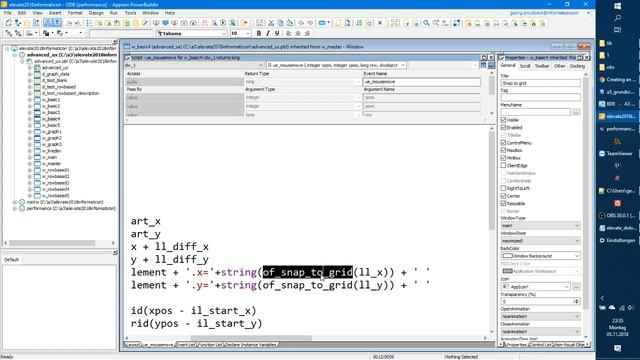The height and width of the screenshot is (360, 640).
Task: Open the WindowType dropdown
Action: click(x=577, y=225)
